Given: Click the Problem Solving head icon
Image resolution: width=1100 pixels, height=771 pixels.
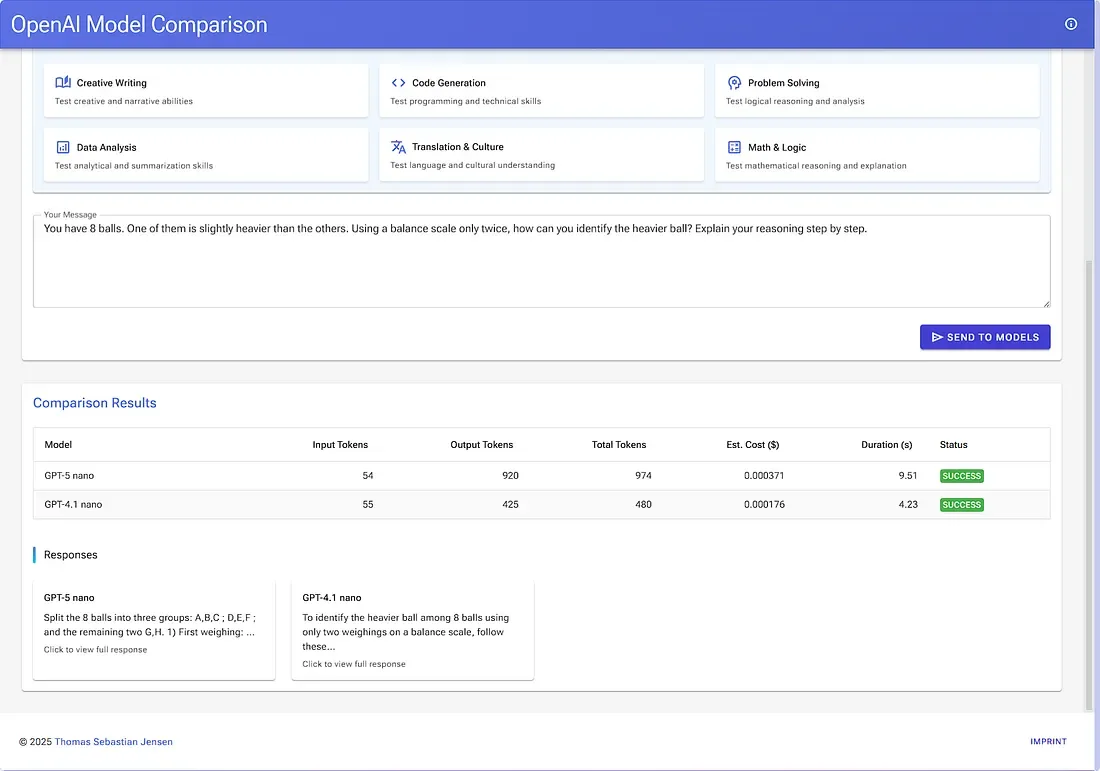Looking at the screenshot, I should [x=734, y=83].
